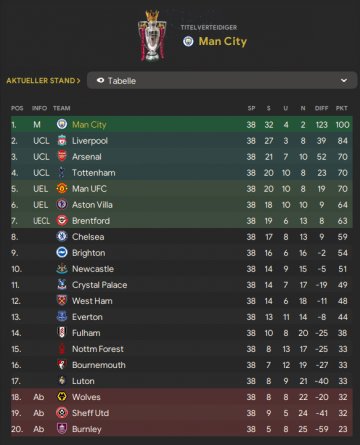The image size is (360, 445).
Task: Expand the Tabelle dropdown chevron
Action: coord(344,80)
